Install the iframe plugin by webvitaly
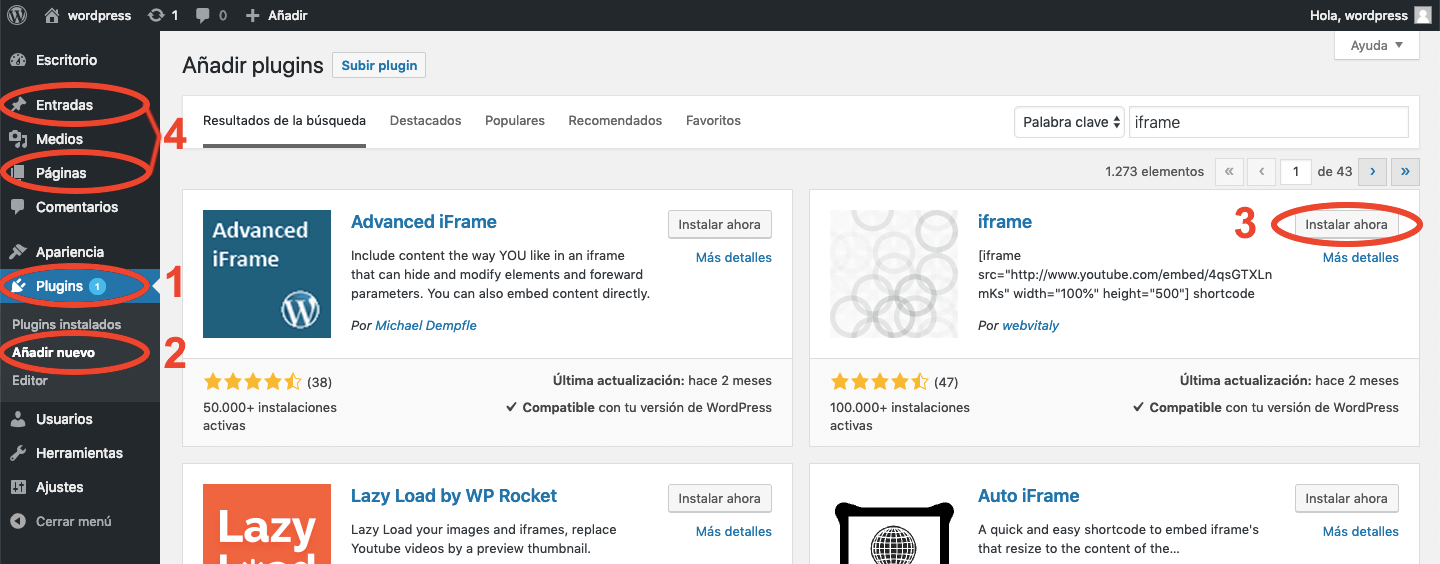 1346,225
